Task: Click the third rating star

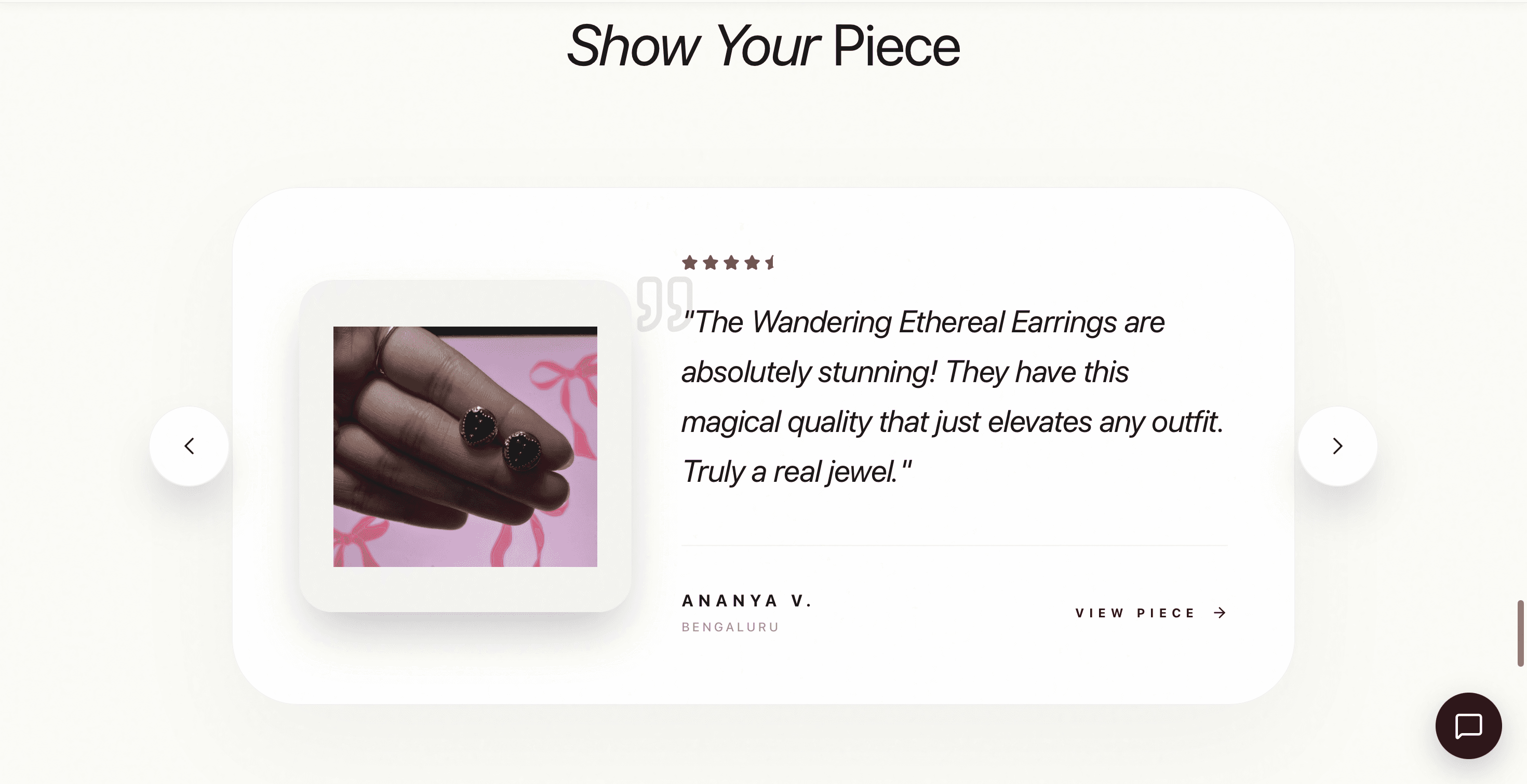Action: point(730,263)
